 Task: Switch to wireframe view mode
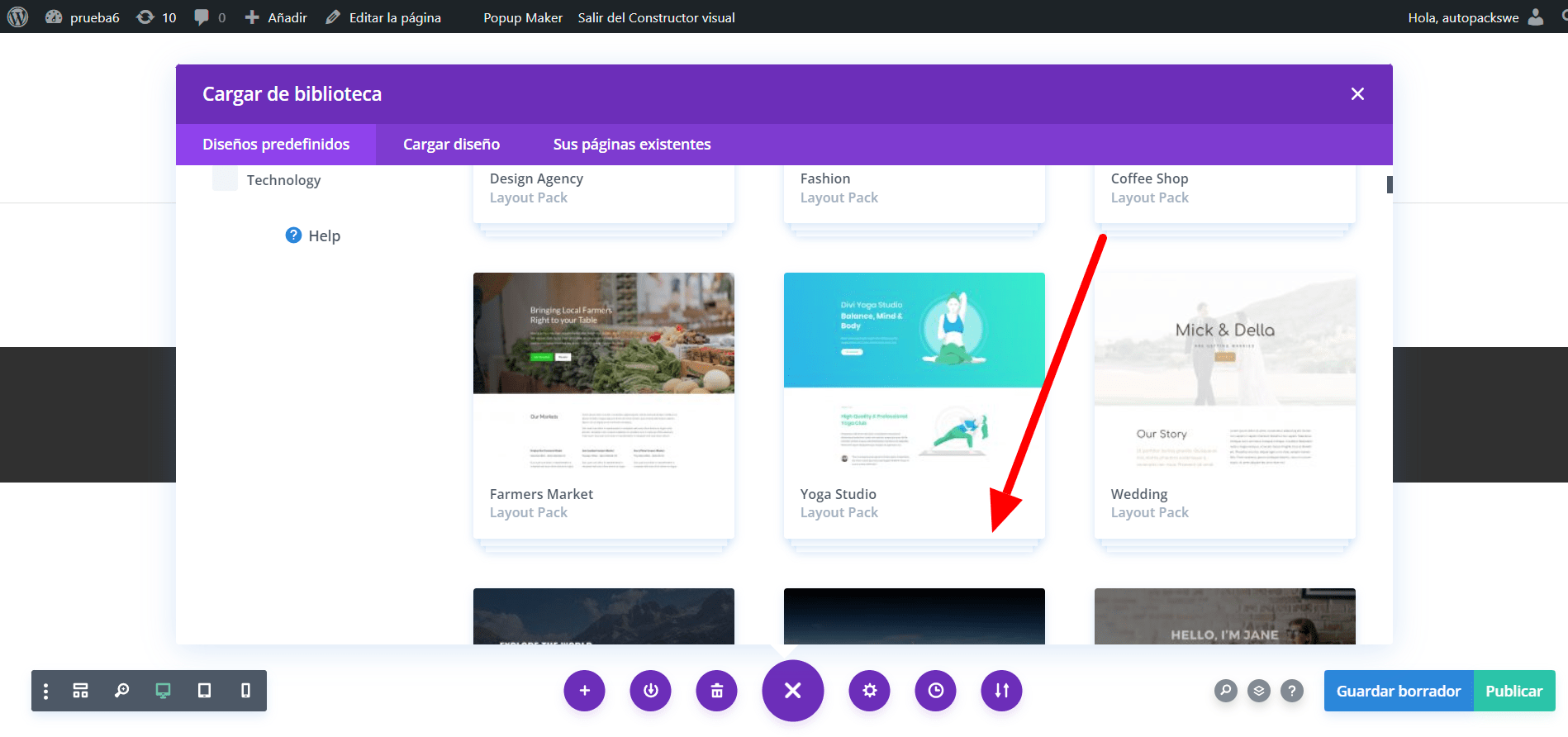click(80, 691)
